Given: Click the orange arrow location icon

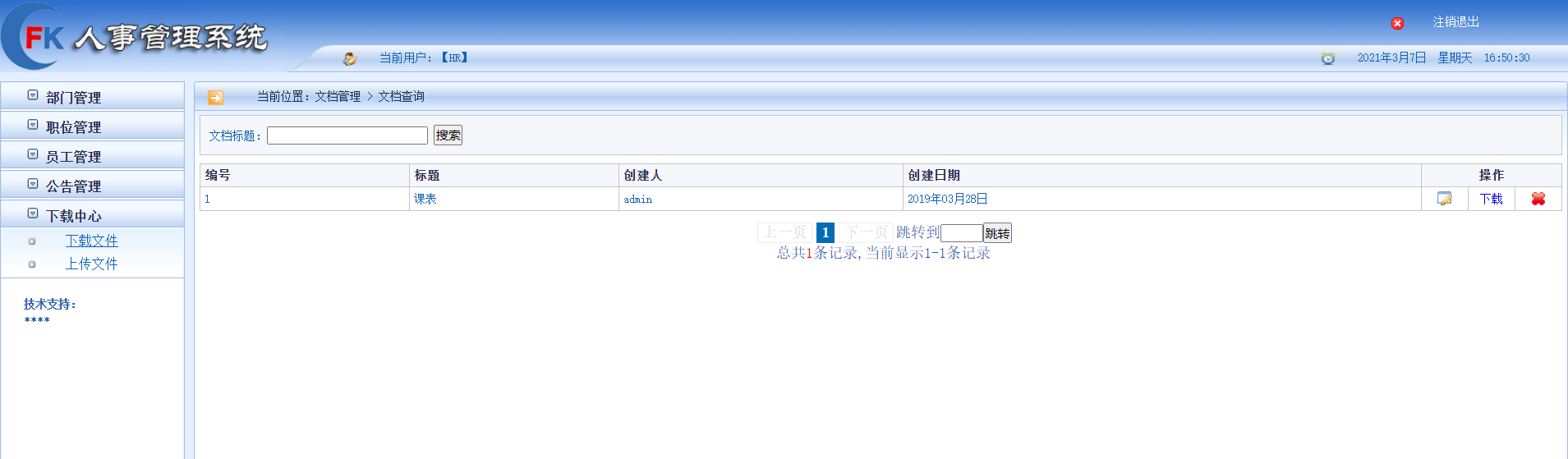Looking at the screenshot, I should click(215, 97).
